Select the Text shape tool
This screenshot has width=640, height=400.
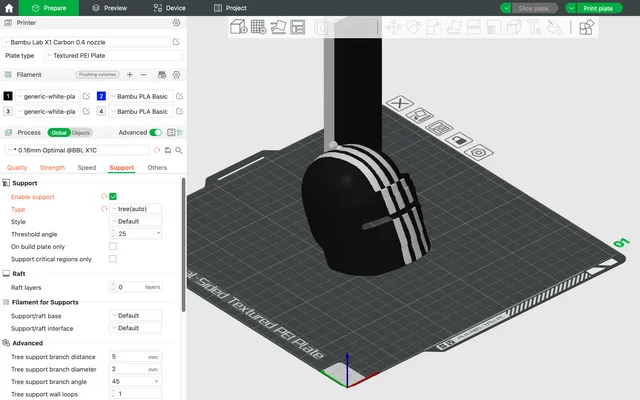pyautogui.click(x=533, y=27)
